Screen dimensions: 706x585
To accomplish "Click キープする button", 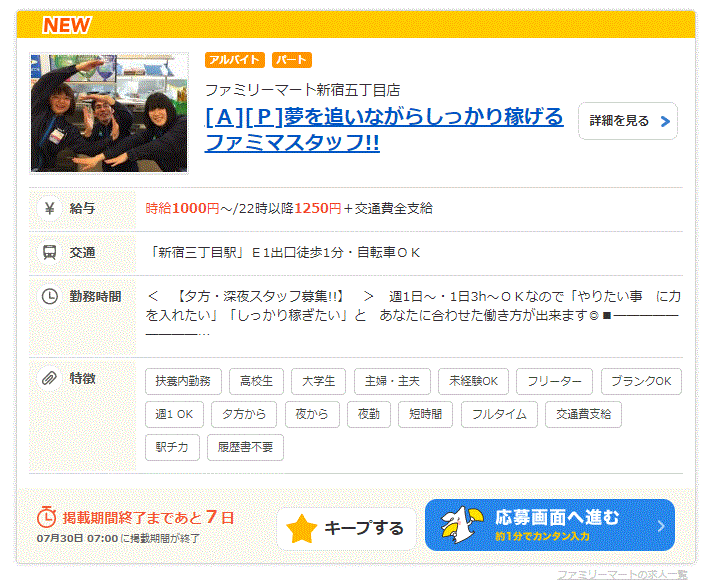I will (x=346, y=529).
